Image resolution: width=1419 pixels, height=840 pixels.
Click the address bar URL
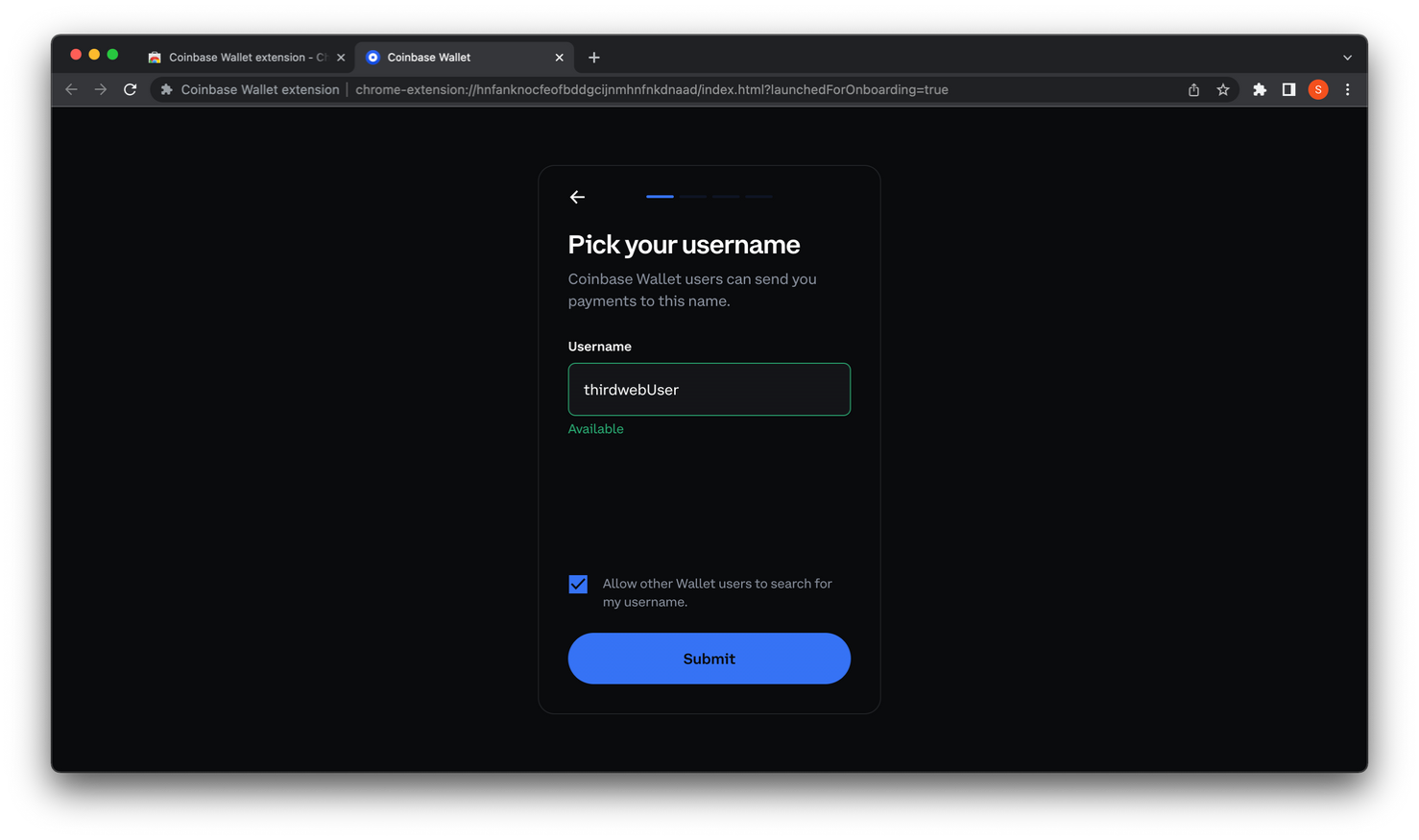tap(652, 89)
